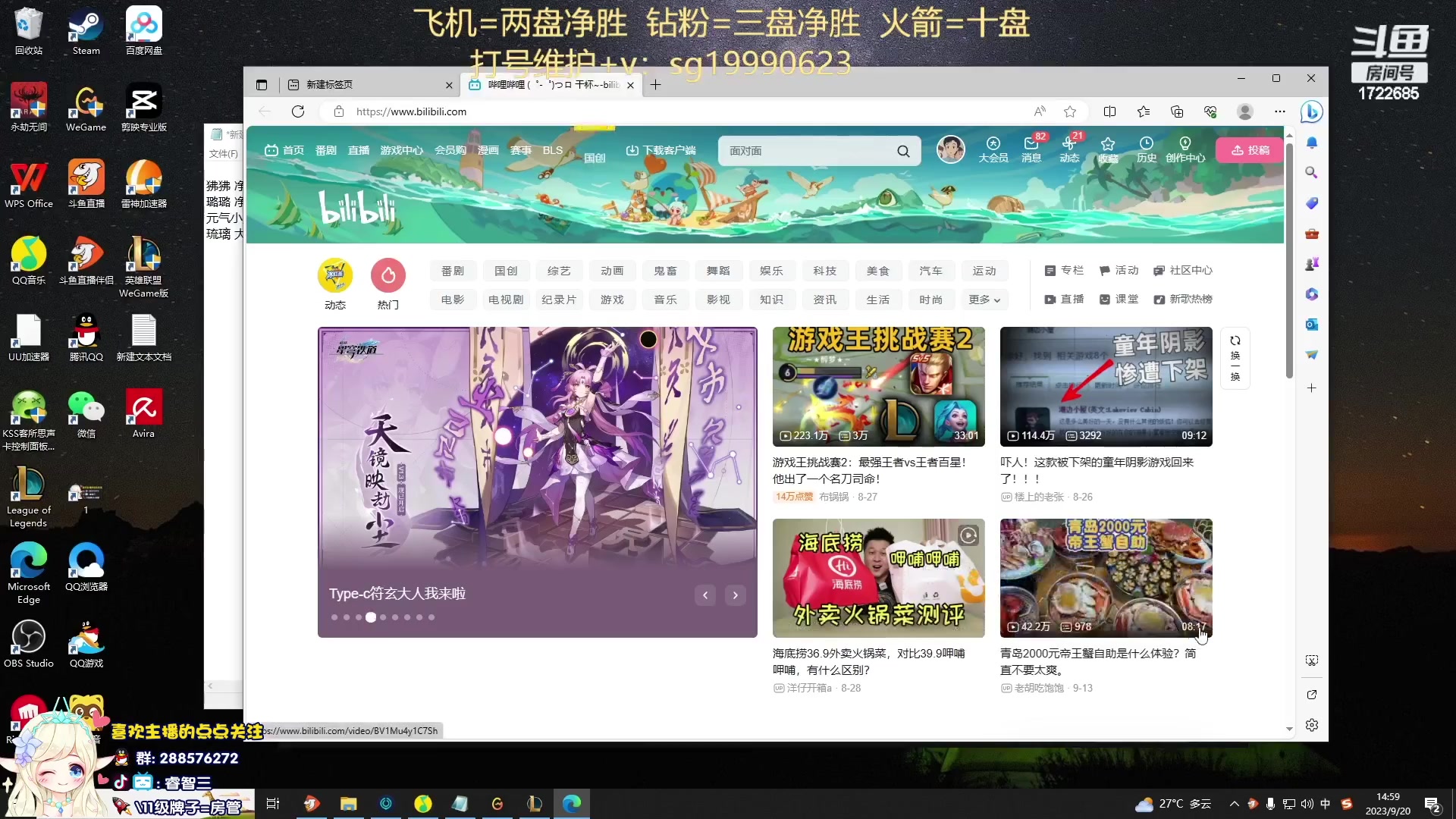
Task: Switch to the 哔哩哔哩 browser tab
Action: tap(551, 85)
